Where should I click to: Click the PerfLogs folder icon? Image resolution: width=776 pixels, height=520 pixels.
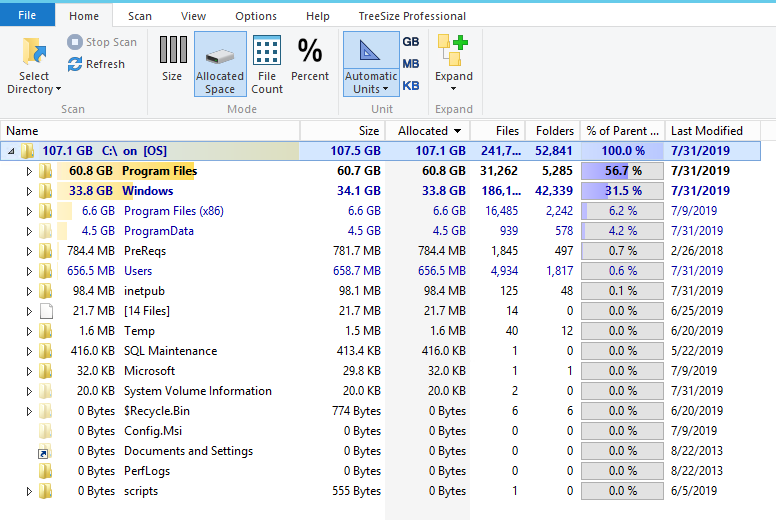coord(46,471)
